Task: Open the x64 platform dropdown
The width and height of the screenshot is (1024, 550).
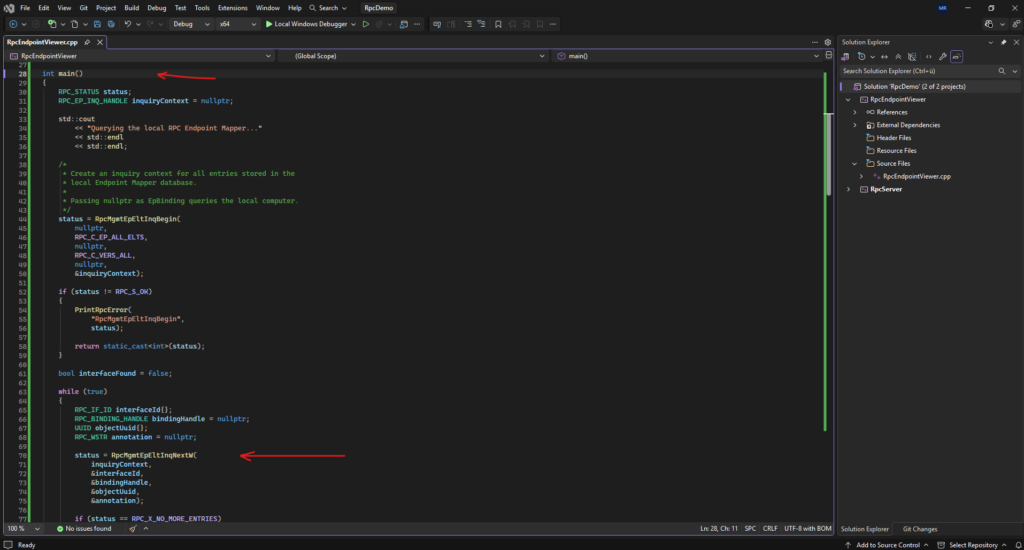Action: pos(238,24)
